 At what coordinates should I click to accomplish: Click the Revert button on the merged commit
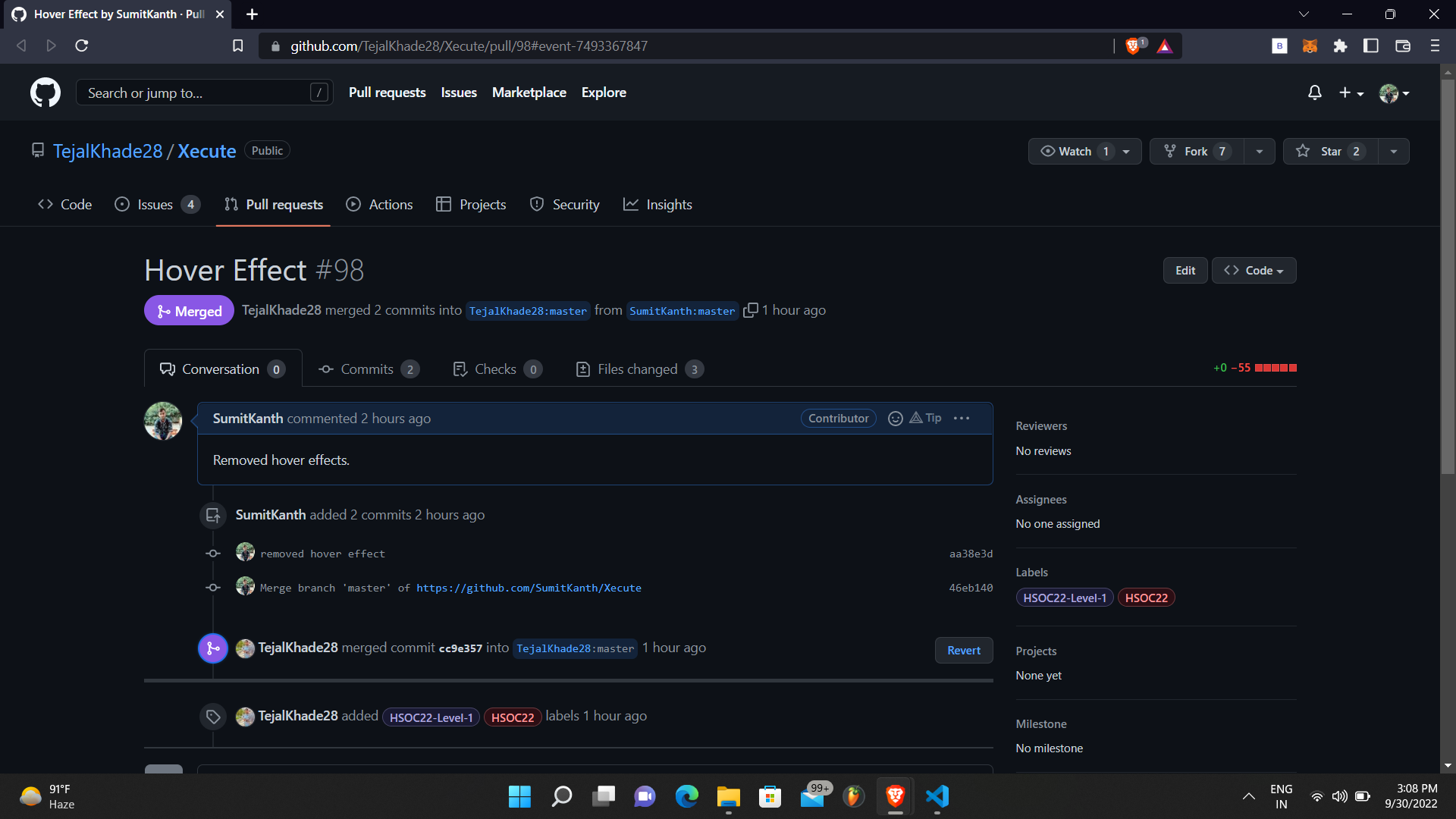pyautogui.click(x=963, y=650)
